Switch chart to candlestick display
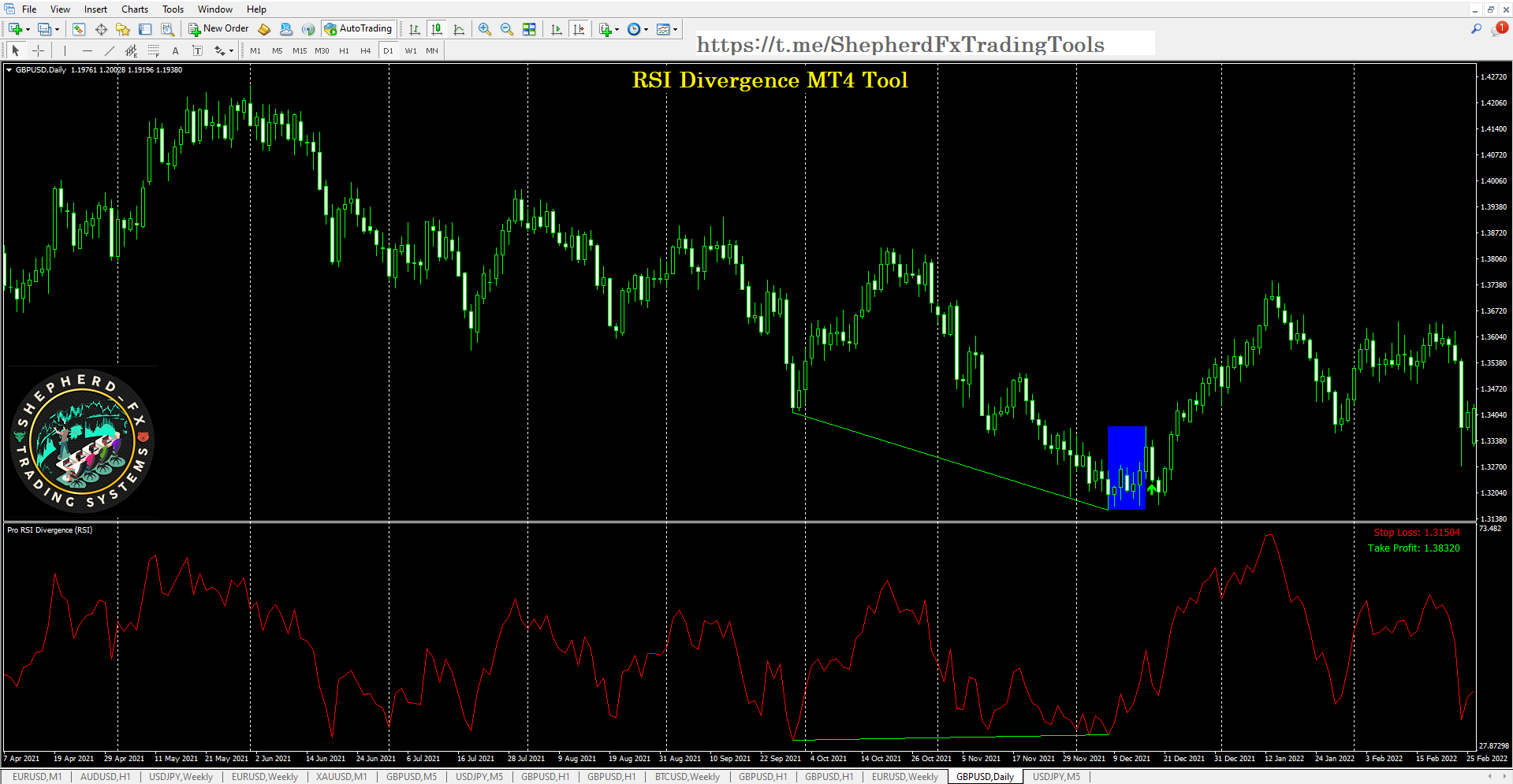 [x=436, y=29]
